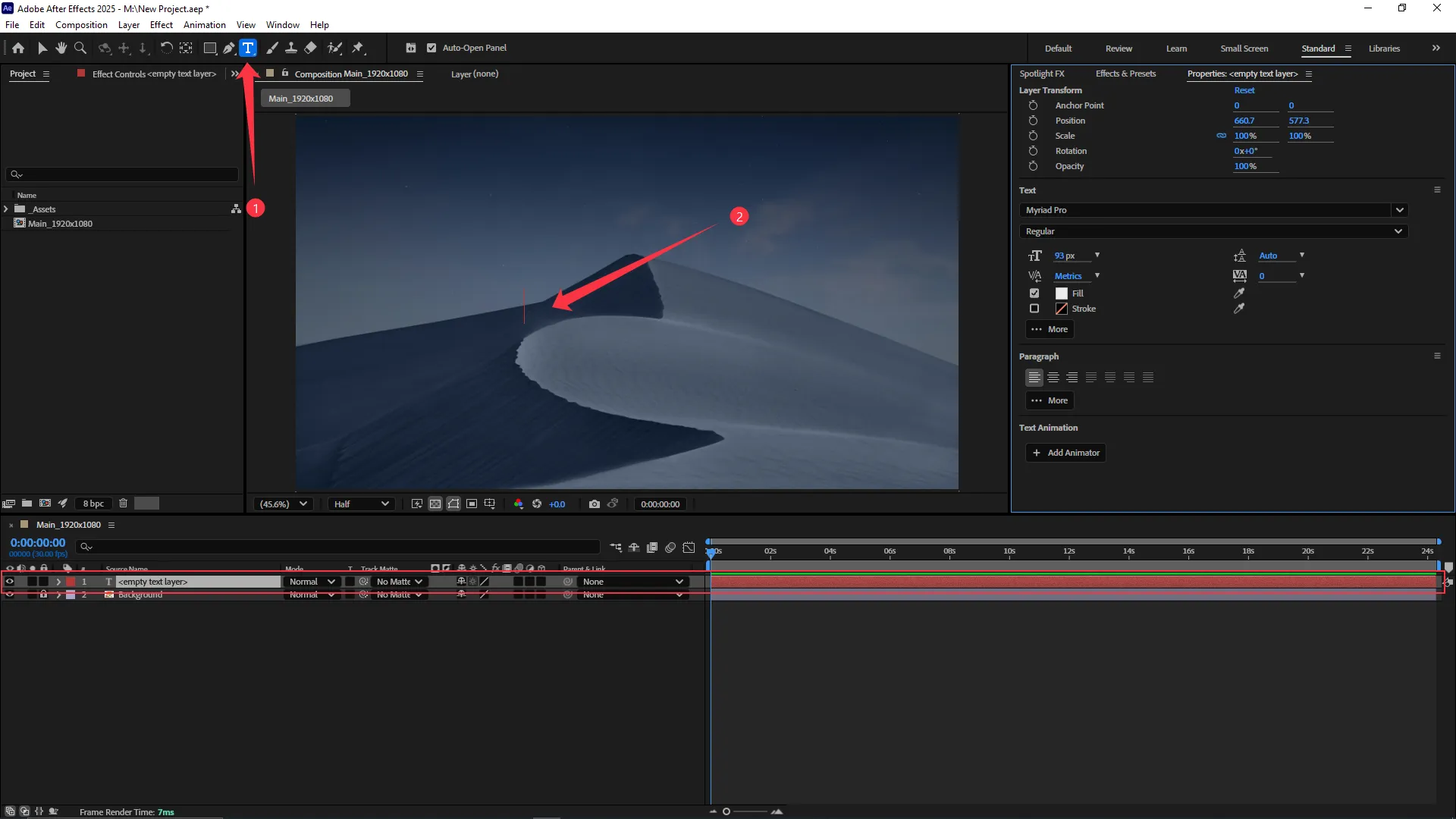Select the Eraser tool
Screen dimensions: 1456x819
tap(310, 48)
